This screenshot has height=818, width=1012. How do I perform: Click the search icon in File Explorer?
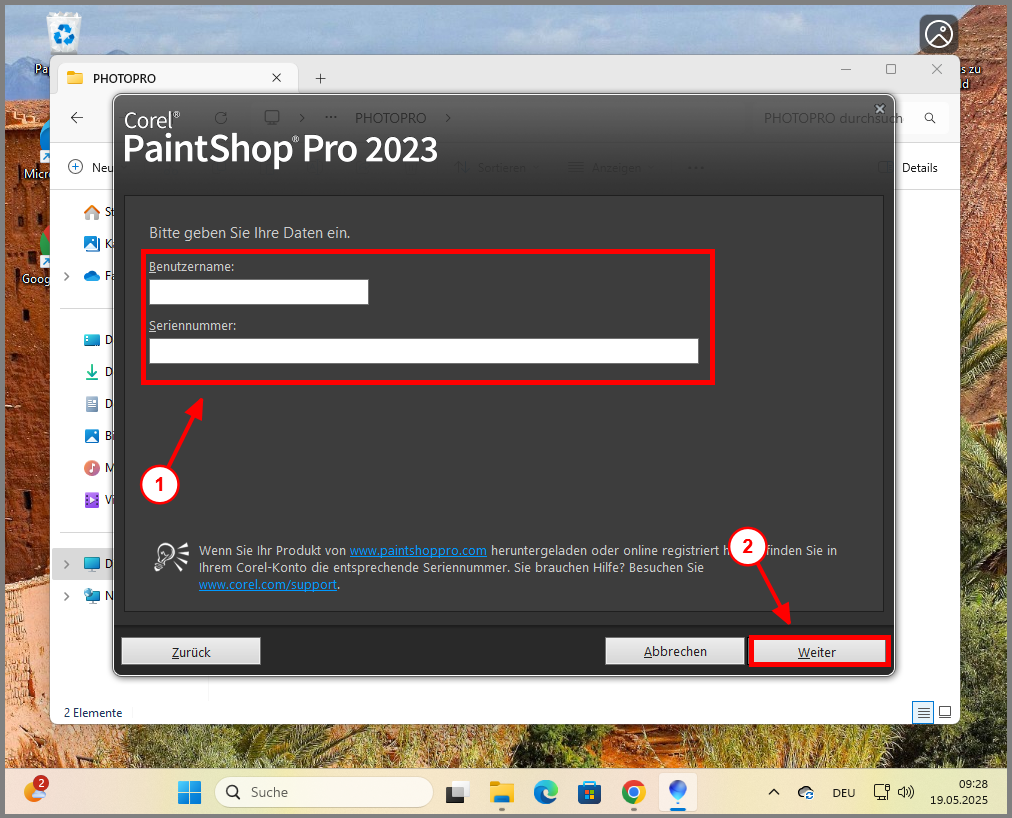[929, 118]
